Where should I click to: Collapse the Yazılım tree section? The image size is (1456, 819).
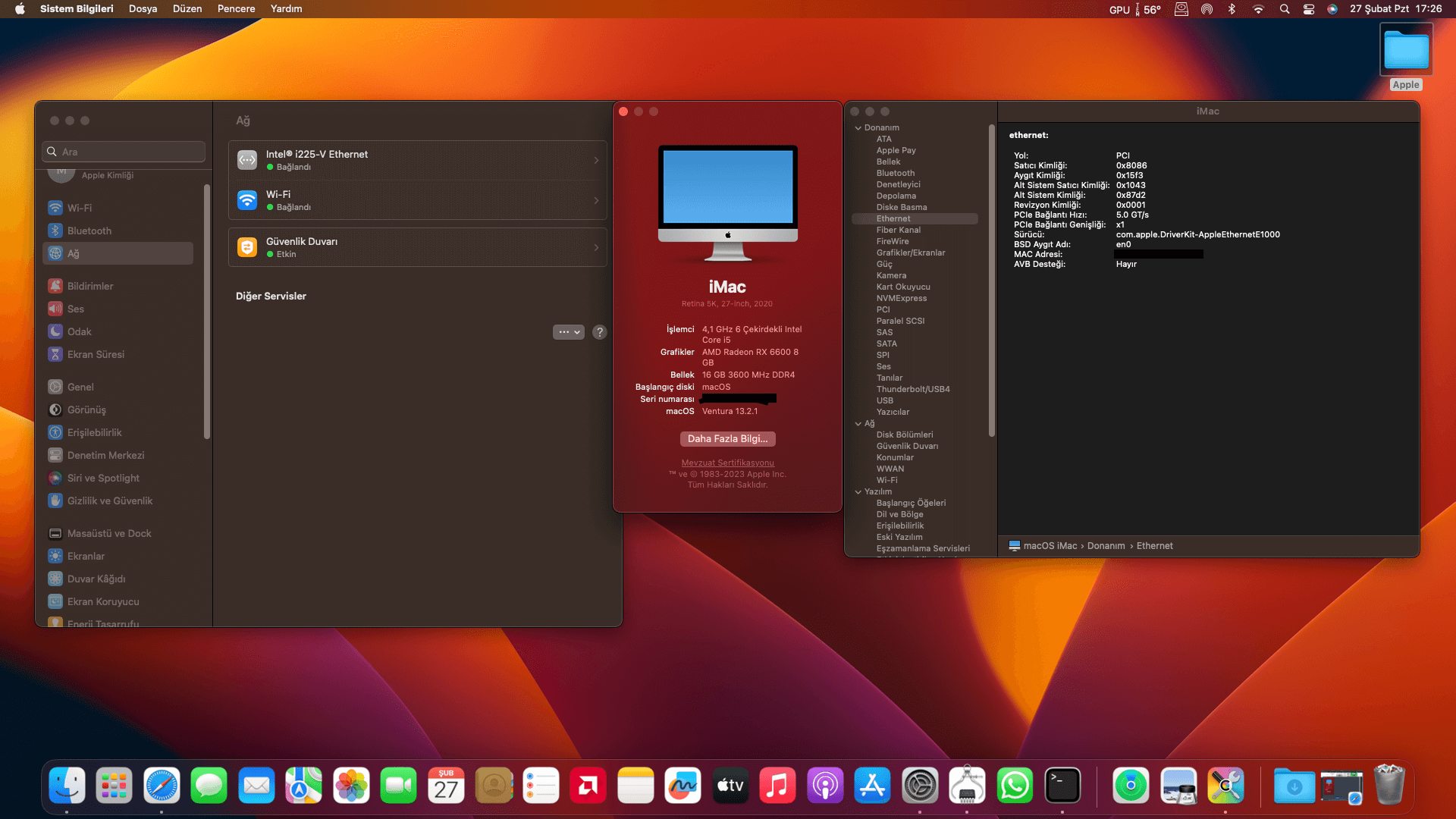pyautogui.click(x=858, y=492)
